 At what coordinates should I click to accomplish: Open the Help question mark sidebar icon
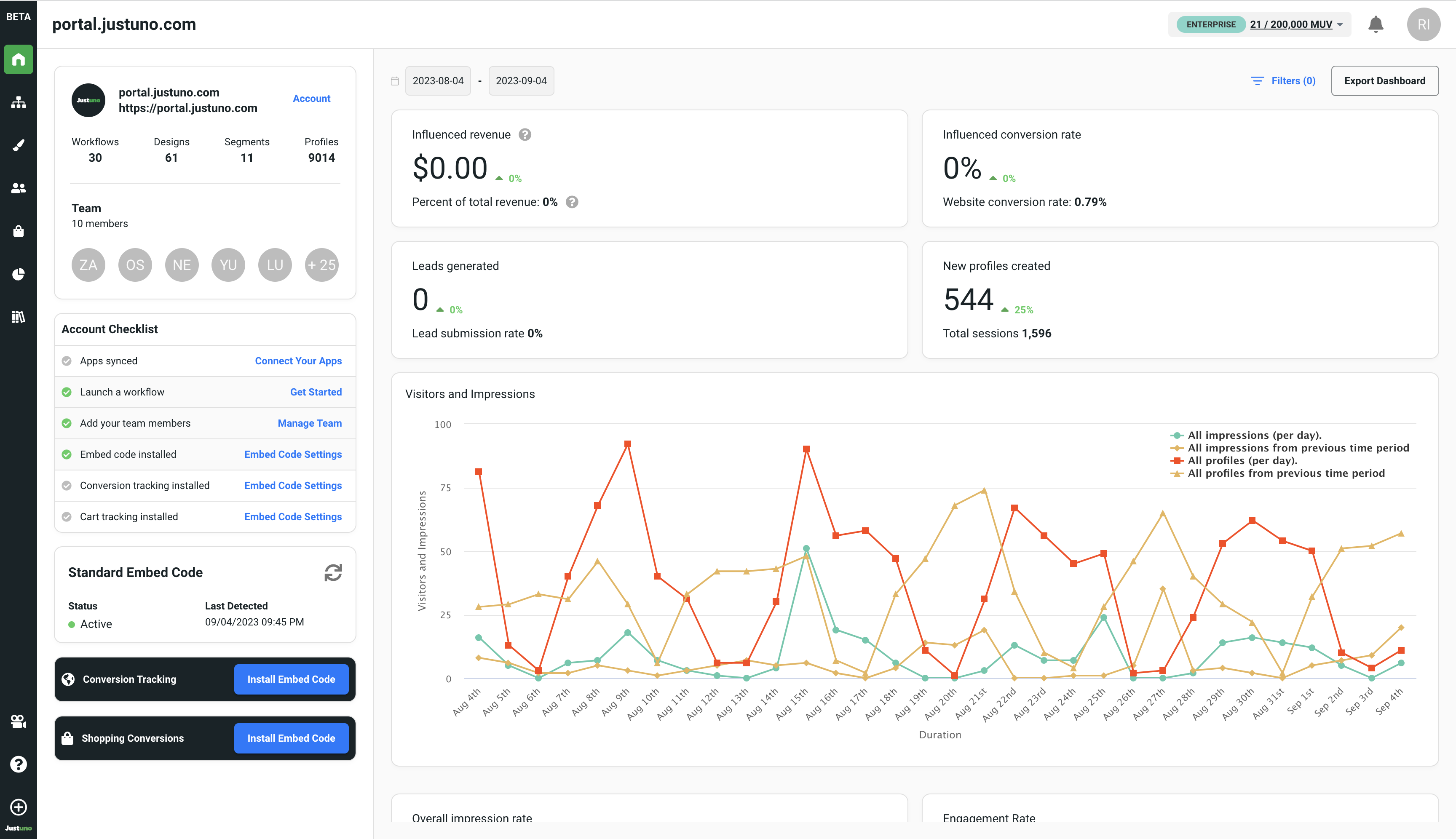(x=19, y=764)
